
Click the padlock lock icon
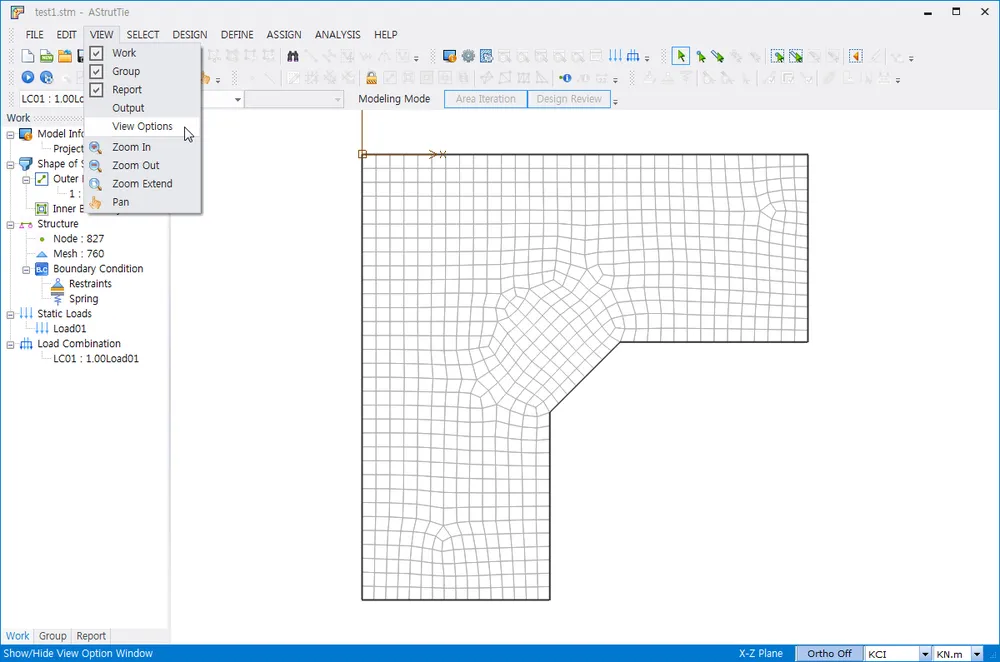371,78
